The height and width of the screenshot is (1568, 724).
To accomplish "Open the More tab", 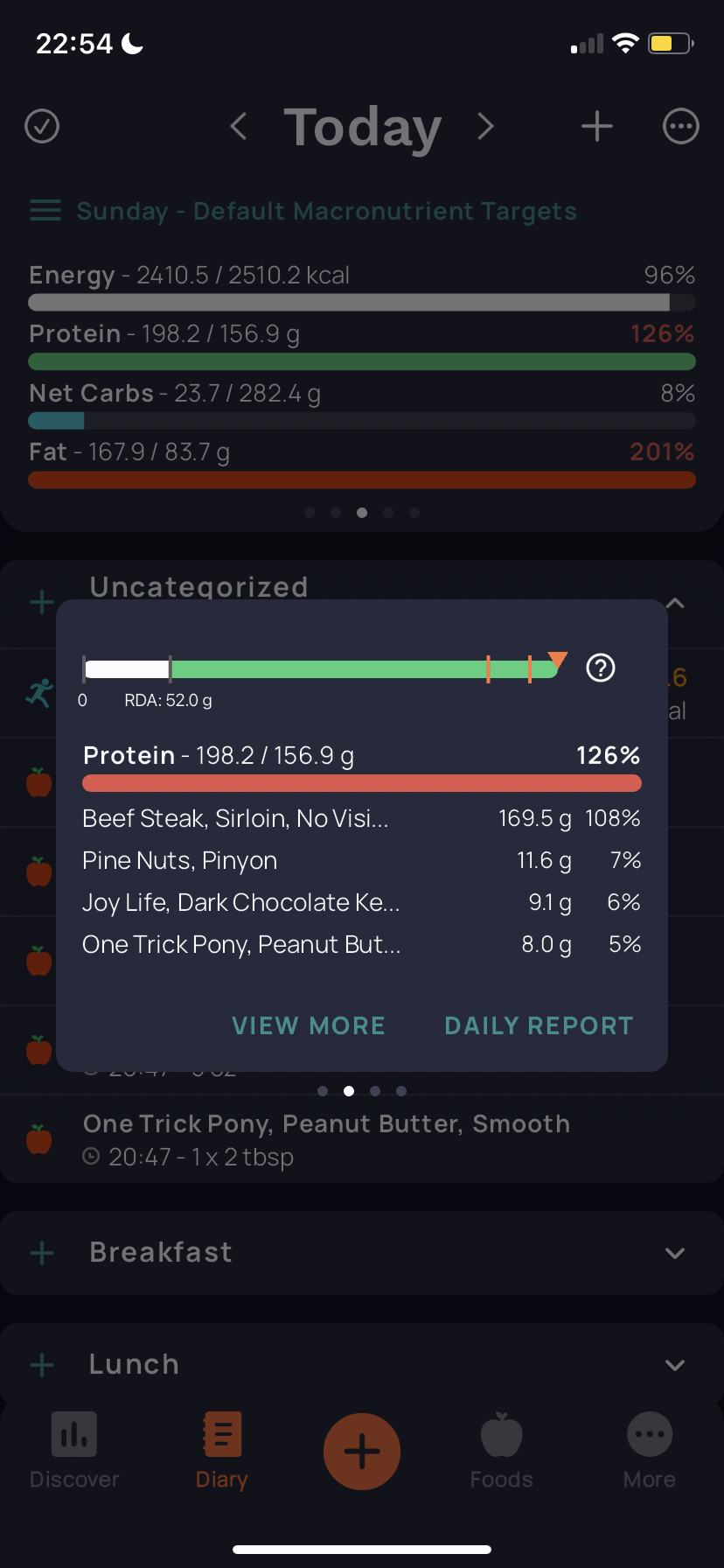I will [650, 1451].
